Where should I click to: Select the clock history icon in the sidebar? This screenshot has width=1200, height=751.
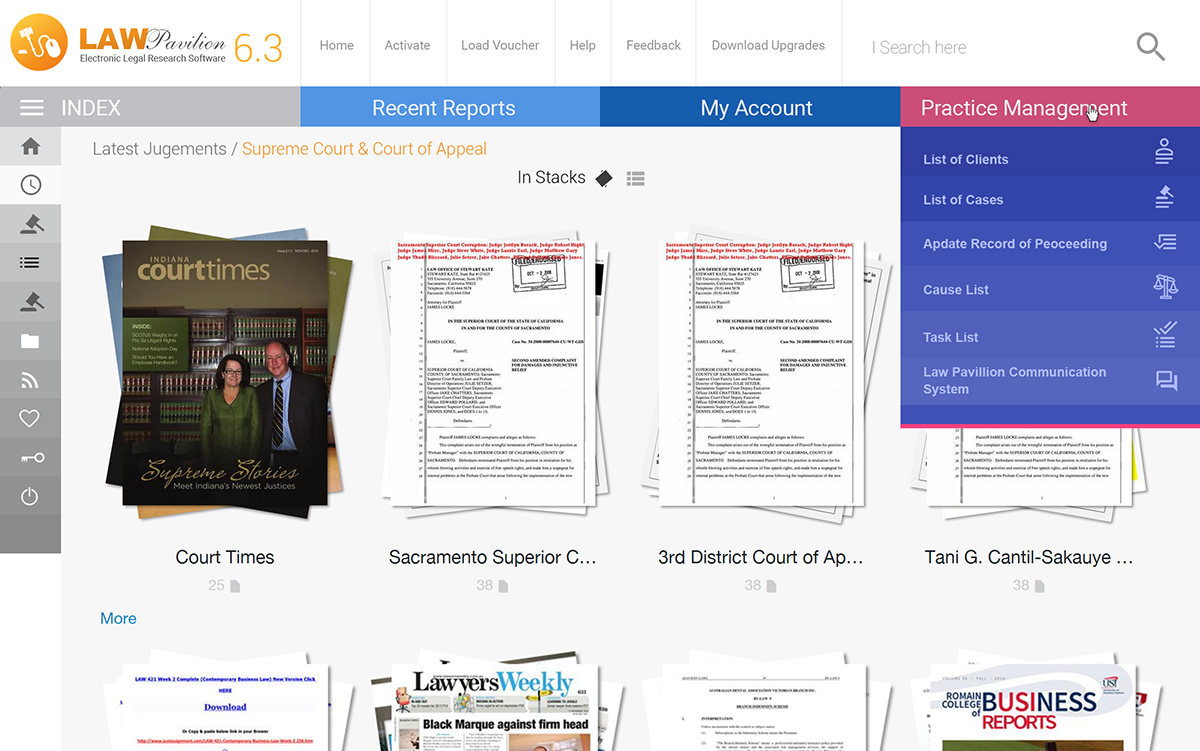(30, 185)
